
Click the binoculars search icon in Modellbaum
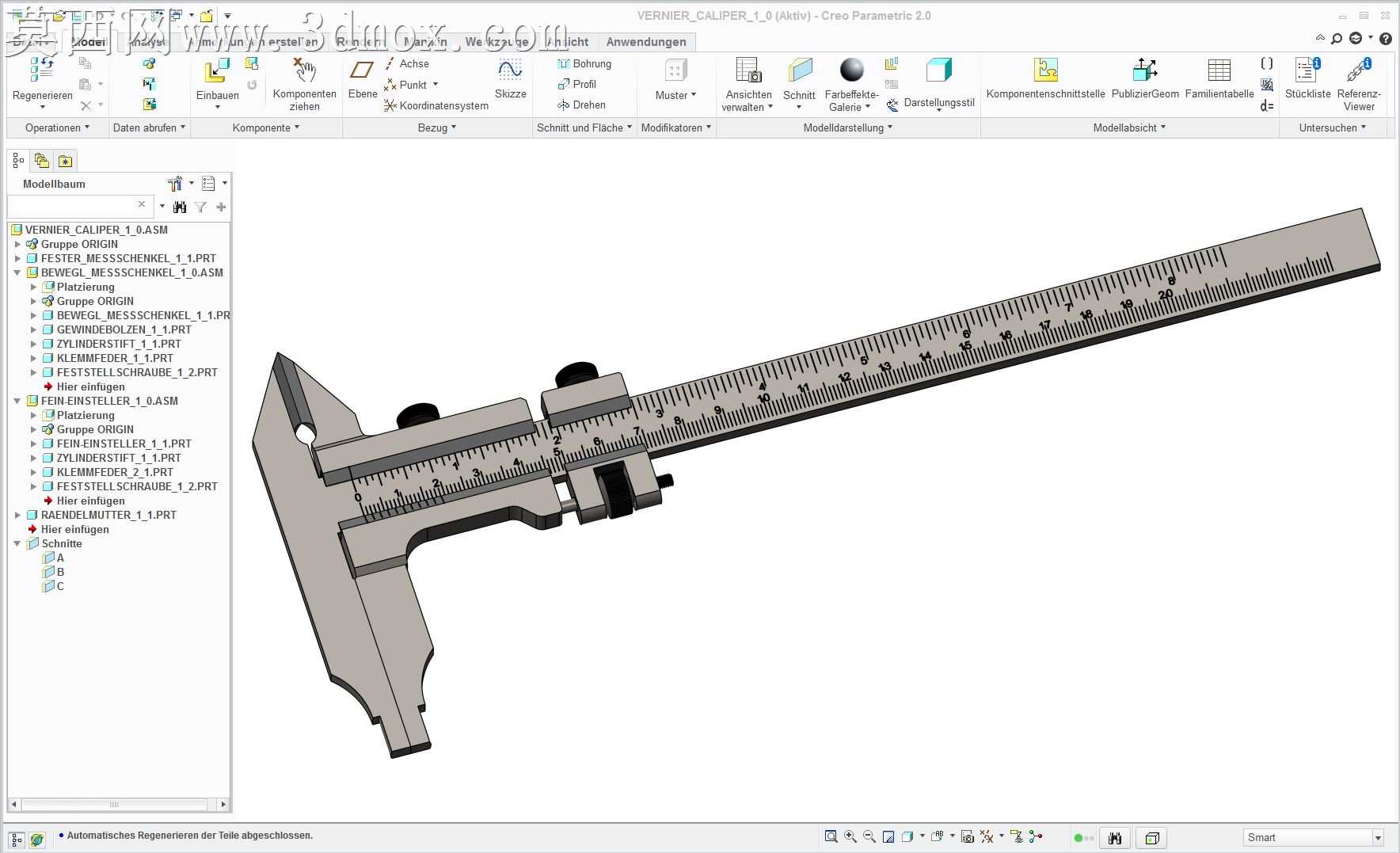click(180, 207)
